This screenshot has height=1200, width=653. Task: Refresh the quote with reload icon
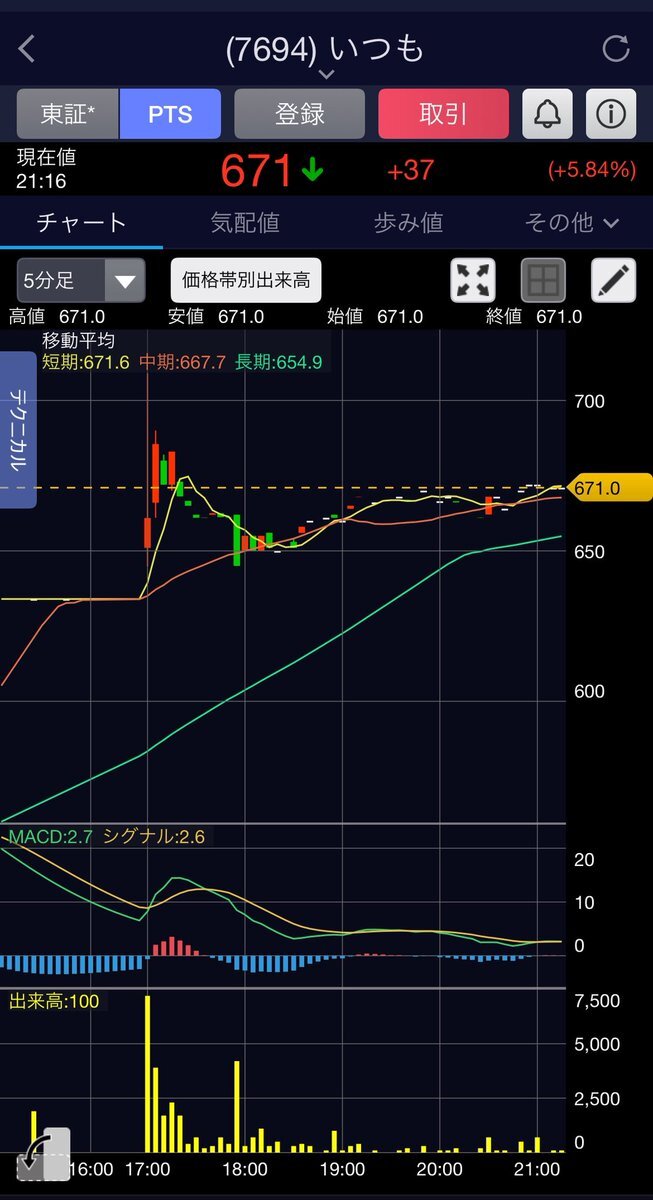616,48
